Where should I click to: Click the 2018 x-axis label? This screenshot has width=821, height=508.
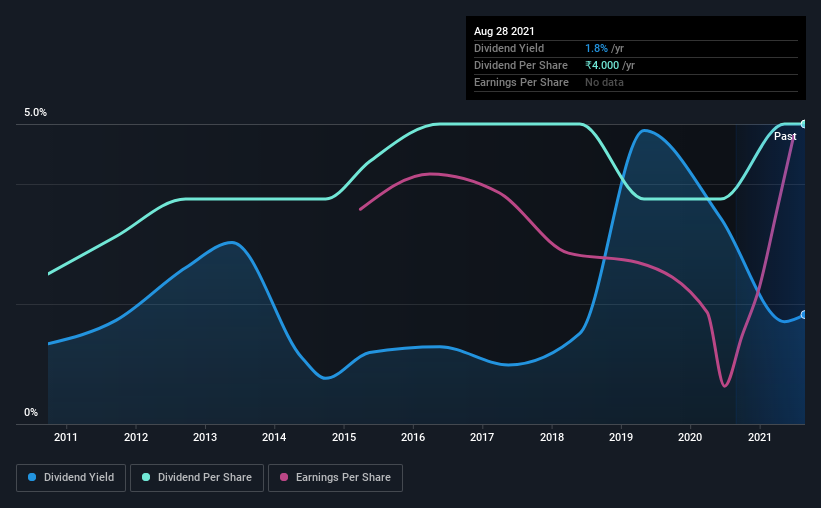[552, 437]
